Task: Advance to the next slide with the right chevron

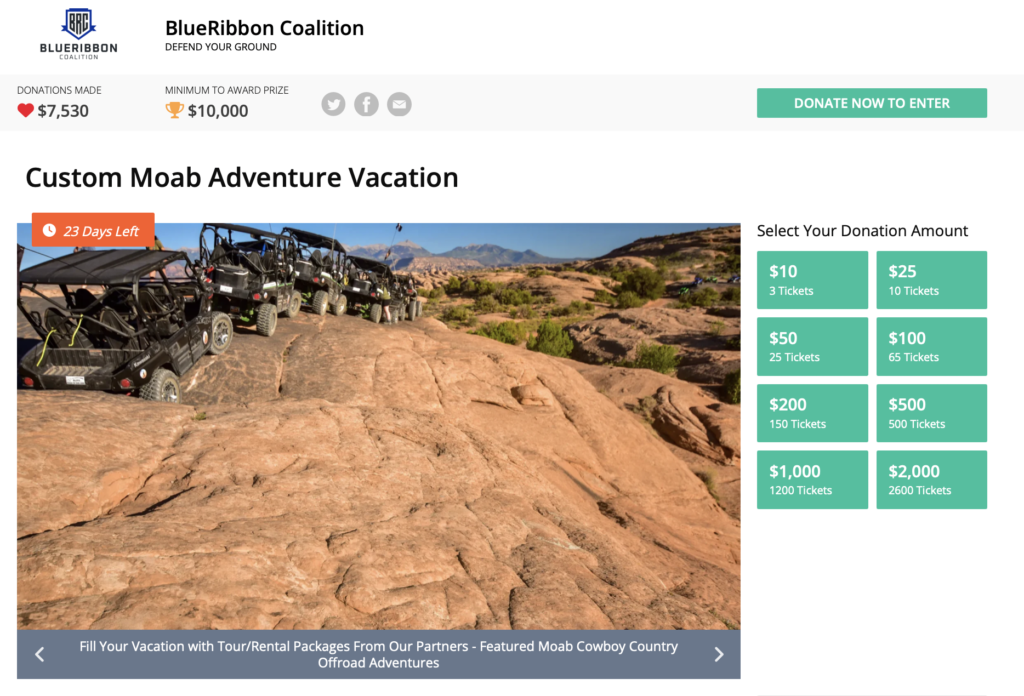Action: coord(718,654)
